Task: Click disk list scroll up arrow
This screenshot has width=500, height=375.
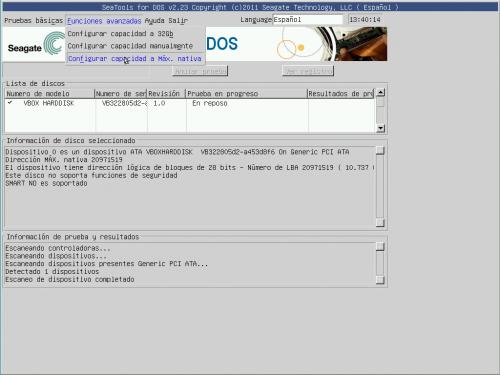Action: point(380,92)
